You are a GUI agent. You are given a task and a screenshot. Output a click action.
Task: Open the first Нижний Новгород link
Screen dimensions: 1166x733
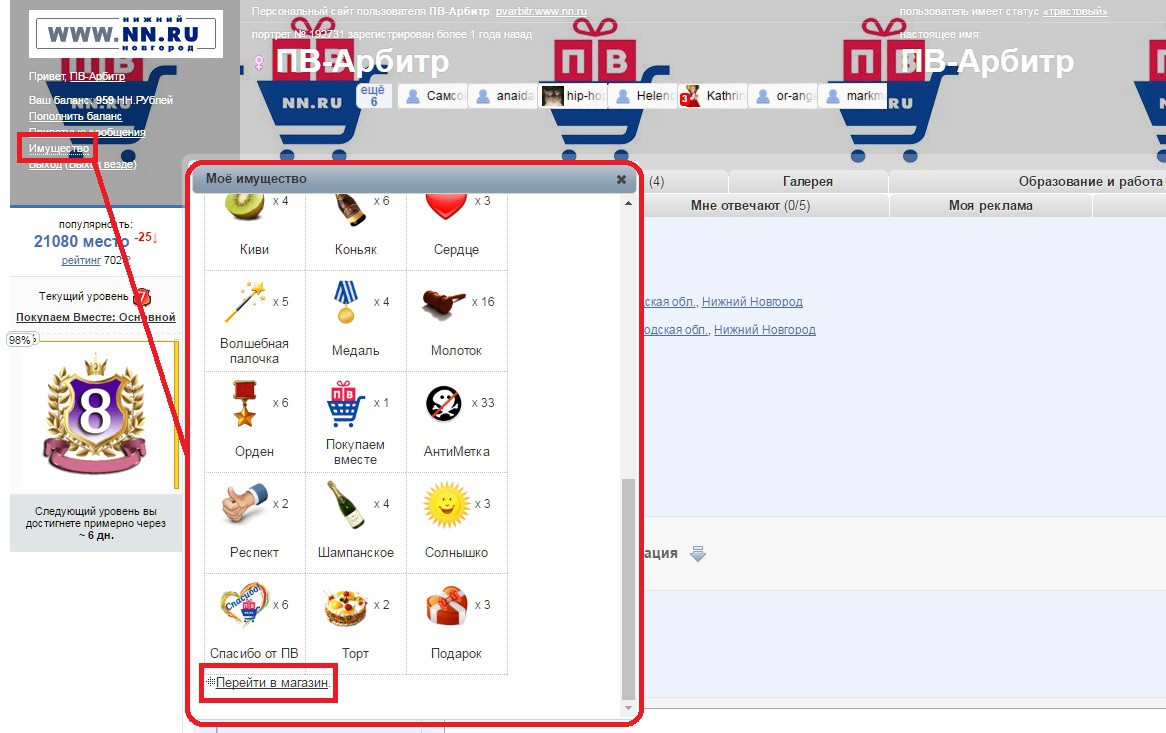(x=753, y=302)
